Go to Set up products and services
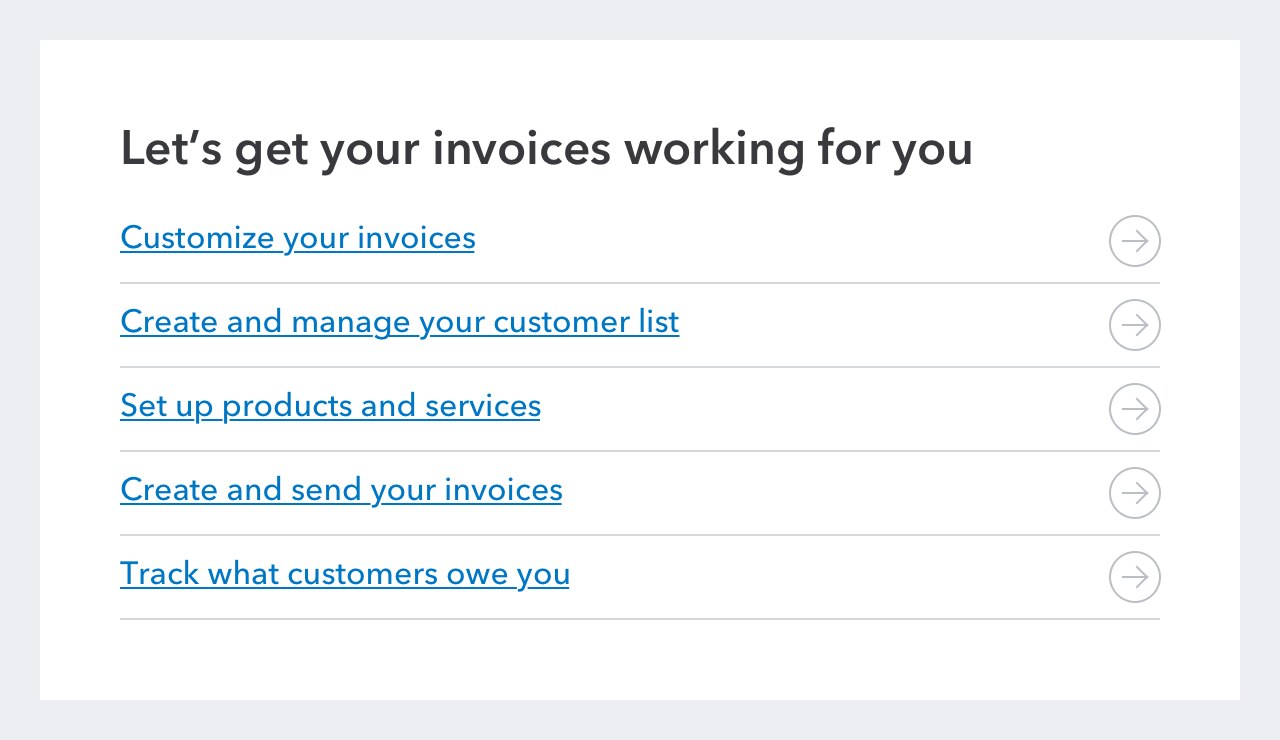This screenshot has width=1280, height=740. click(x=330, y=406)
